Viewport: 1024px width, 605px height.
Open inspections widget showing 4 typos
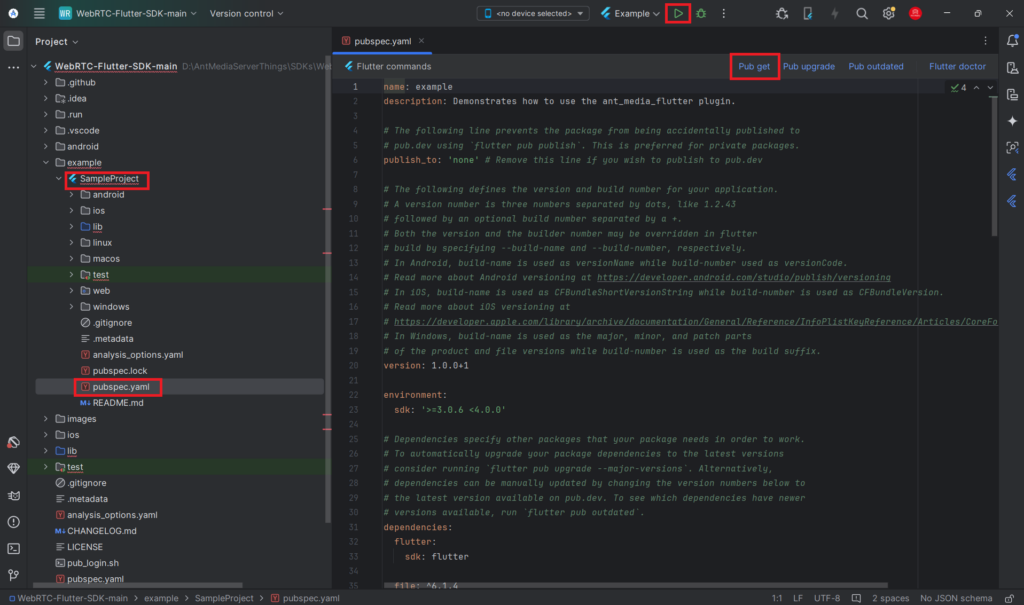tap(959, 88)
